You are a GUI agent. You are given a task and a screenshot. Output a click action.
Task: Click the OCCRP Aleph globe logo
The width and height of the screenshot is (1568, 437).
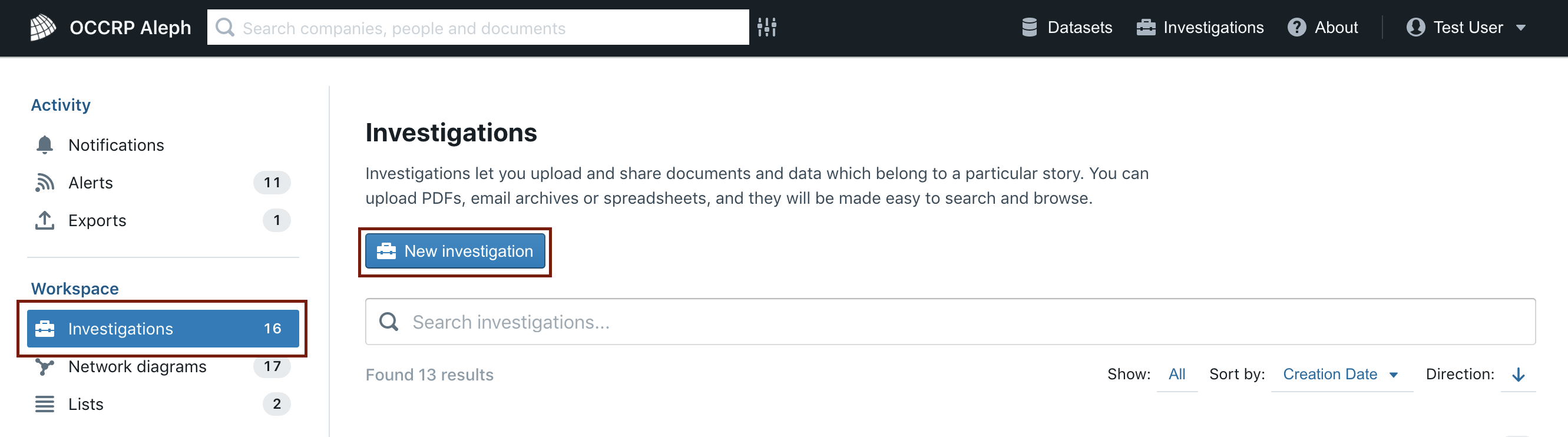42,28
